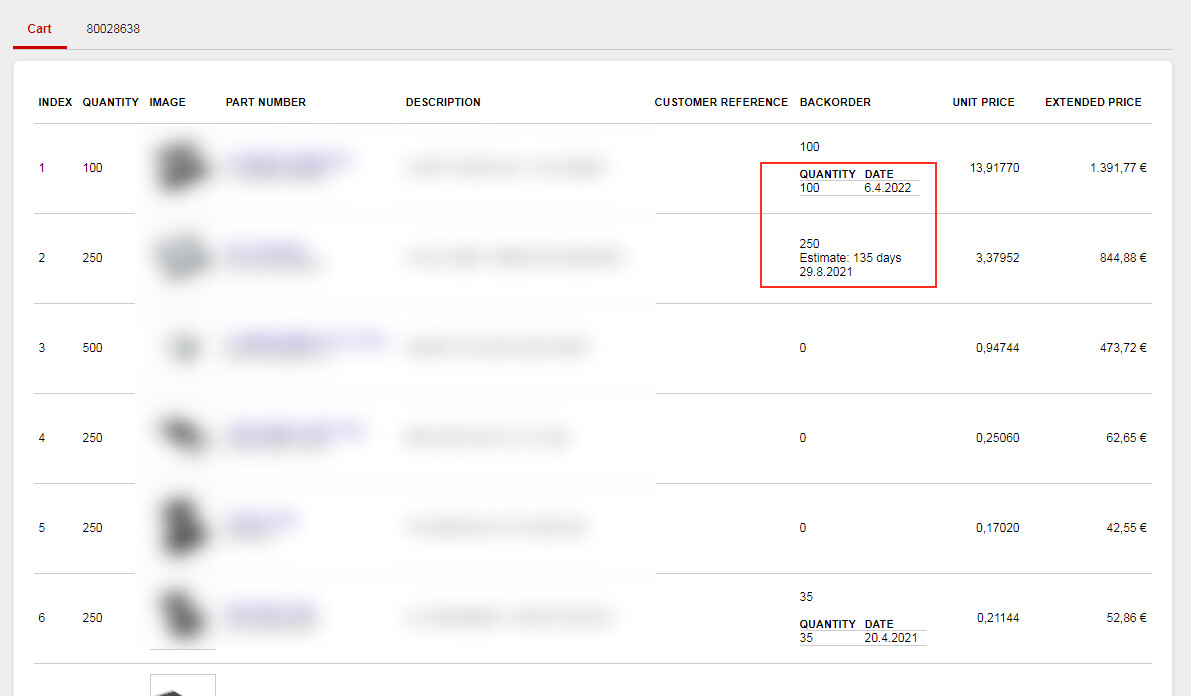Follow the part number link for index 3
This screenshot has width=1191, height=696.
point(305,341)
